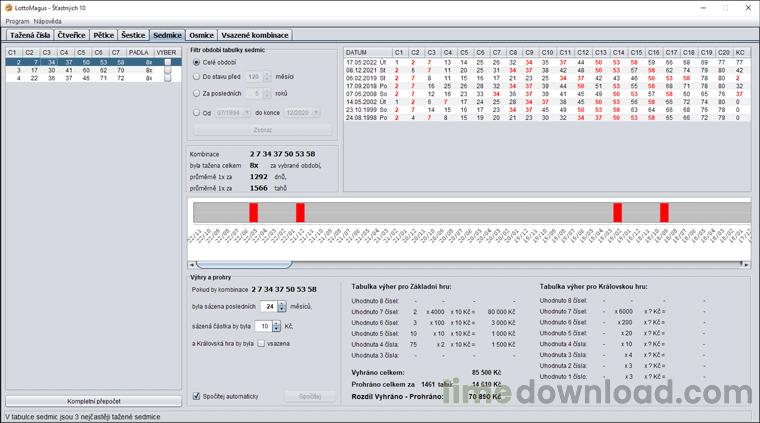
Task: Adjust the 10 Kč amount spinner
Action: coord(276,327)
